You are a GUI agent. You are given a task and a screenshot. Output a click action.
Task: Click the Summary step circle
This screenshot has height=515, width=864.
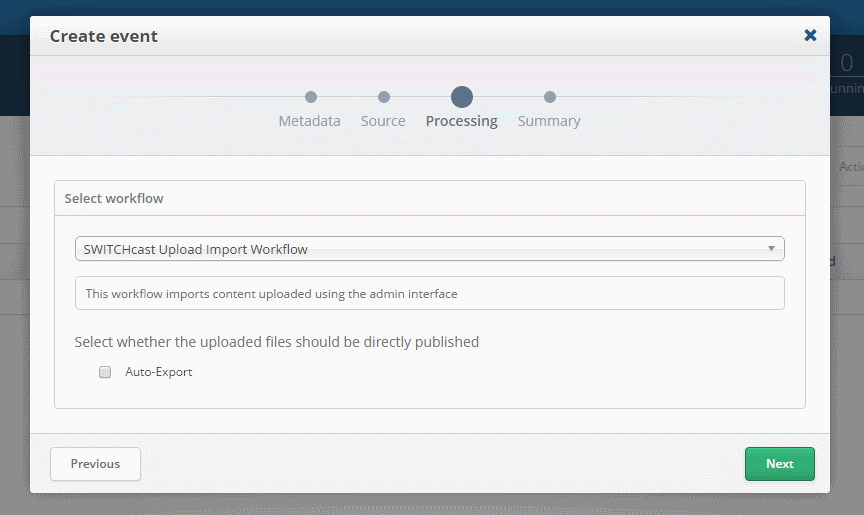click(549, 97)
